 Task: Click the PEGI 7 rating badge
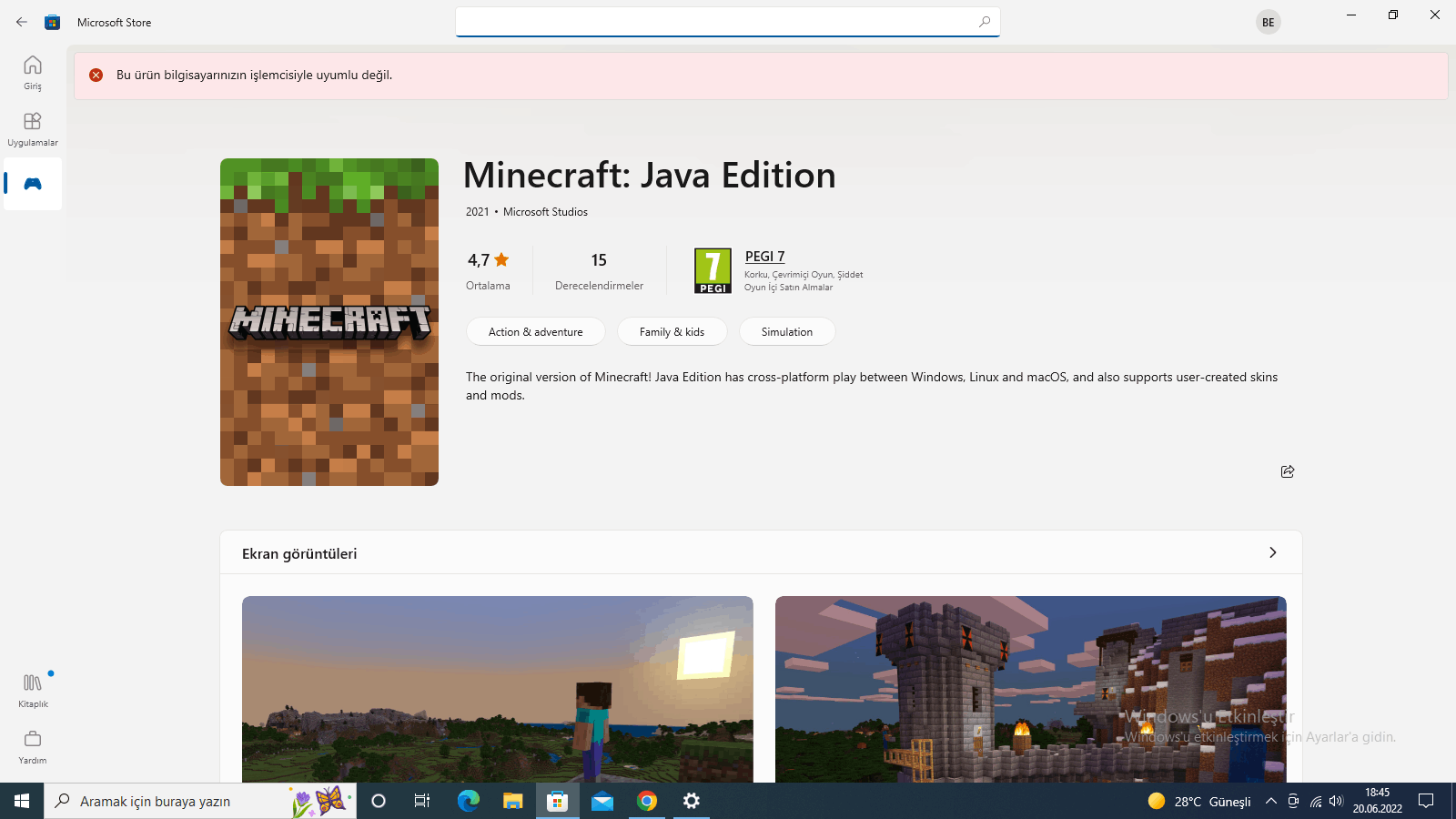click(x=713, y=271)
